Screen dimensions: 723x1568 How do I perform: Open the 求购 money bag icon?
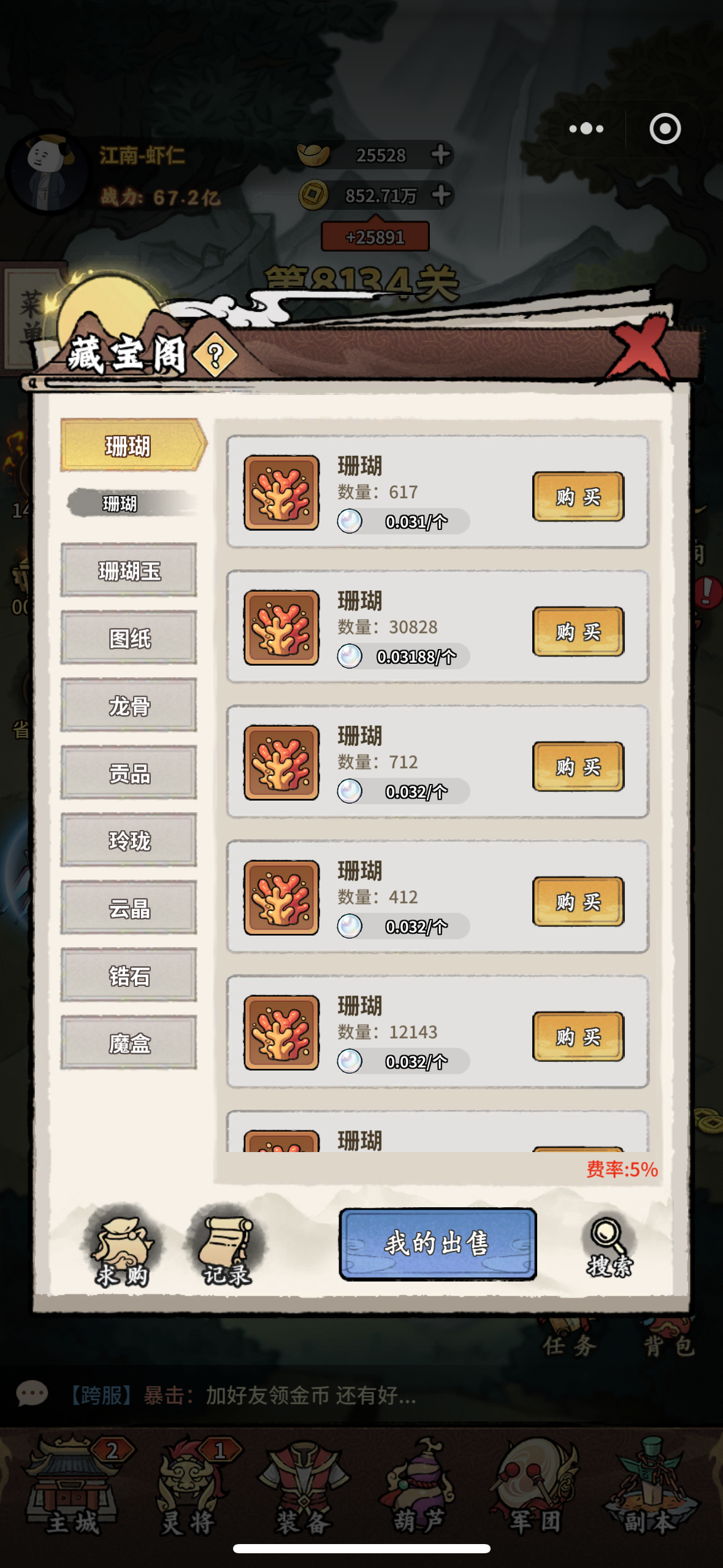pyautogui.click(x=122, y=1245)
